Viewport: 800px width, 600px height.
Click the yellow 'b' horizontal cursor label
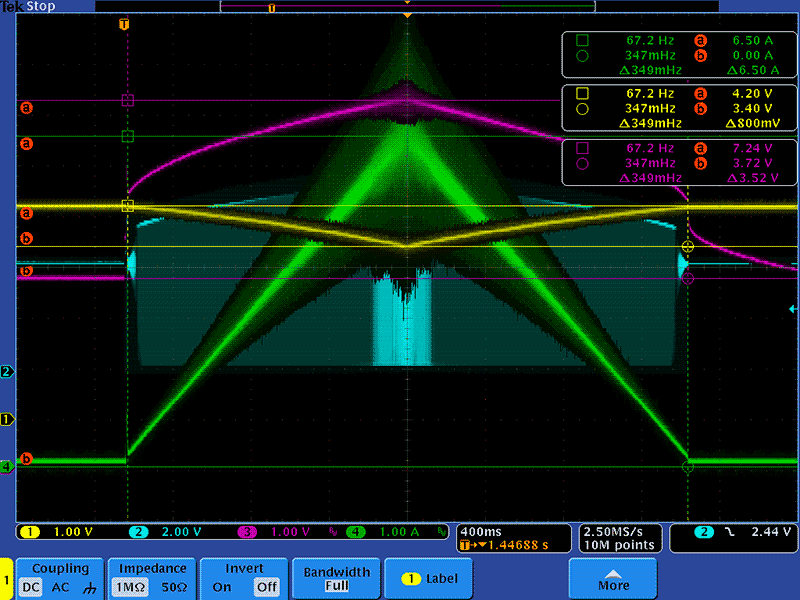coord(26,238)
